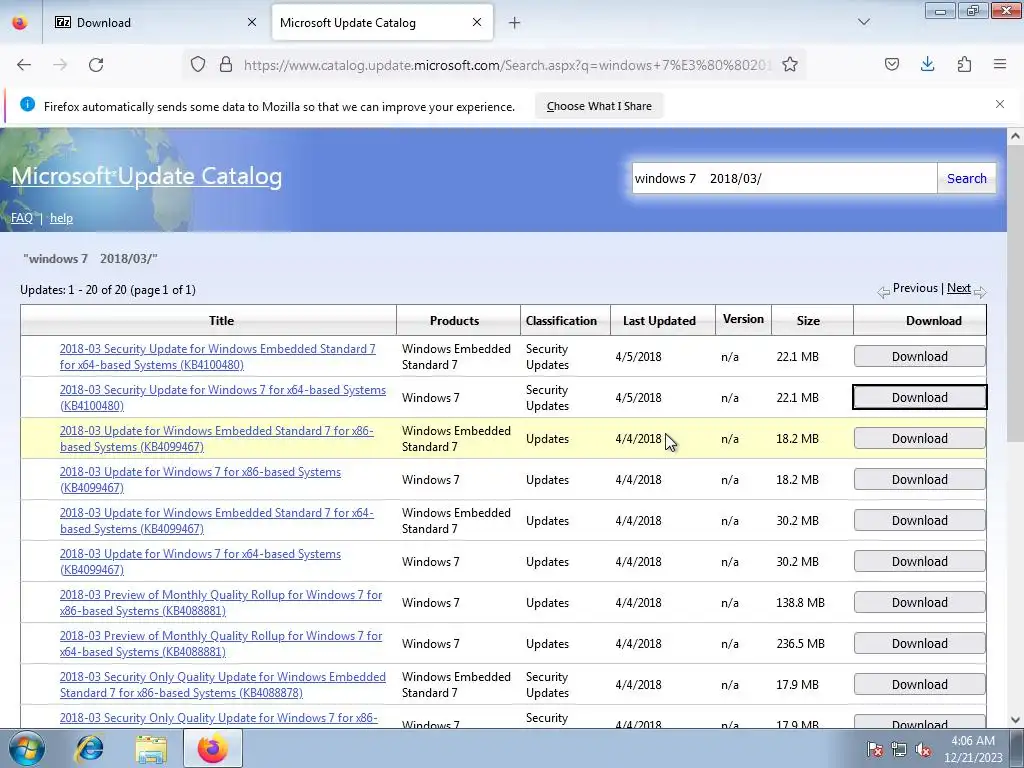
Task: Open KB4088881 Preview Rollup x64 link
Action: [221, 644]
